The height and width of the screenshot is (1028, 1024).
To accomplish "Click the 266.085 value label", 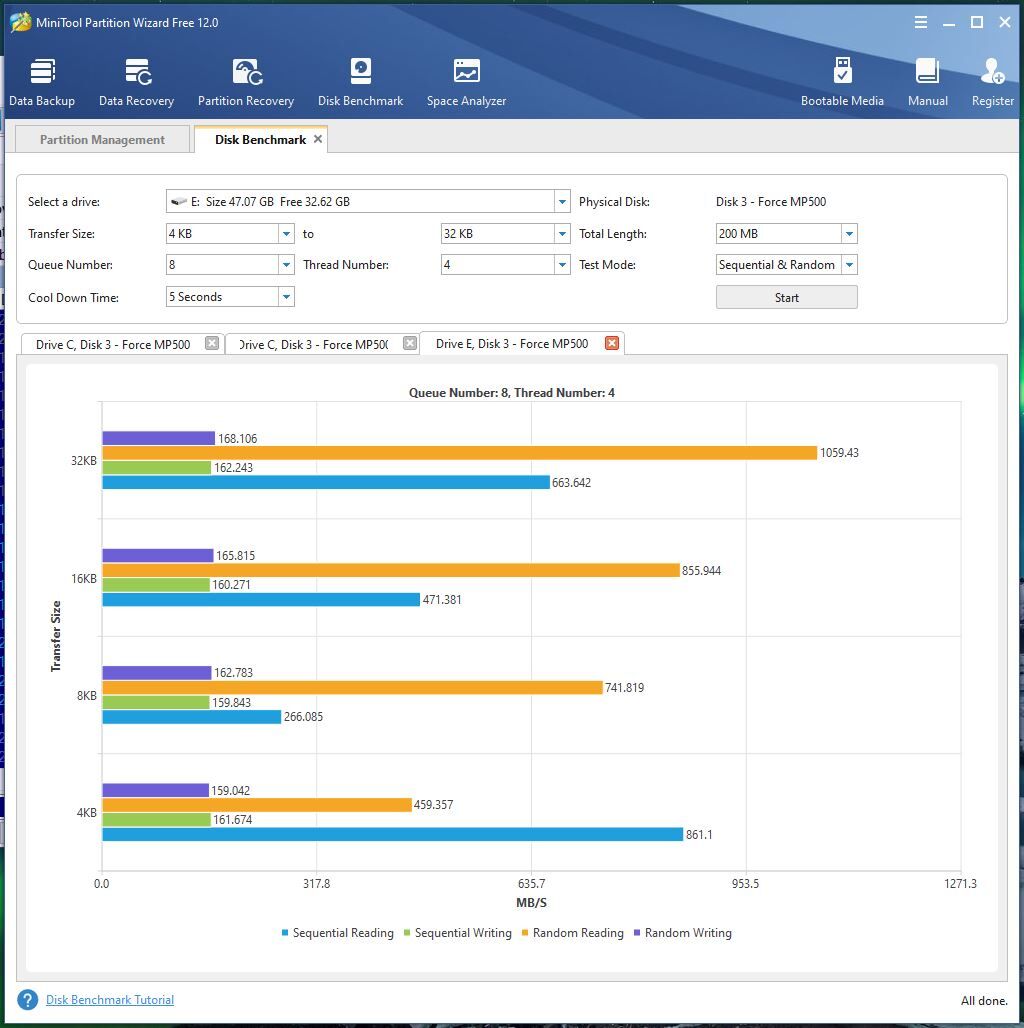I will point(303,717).
